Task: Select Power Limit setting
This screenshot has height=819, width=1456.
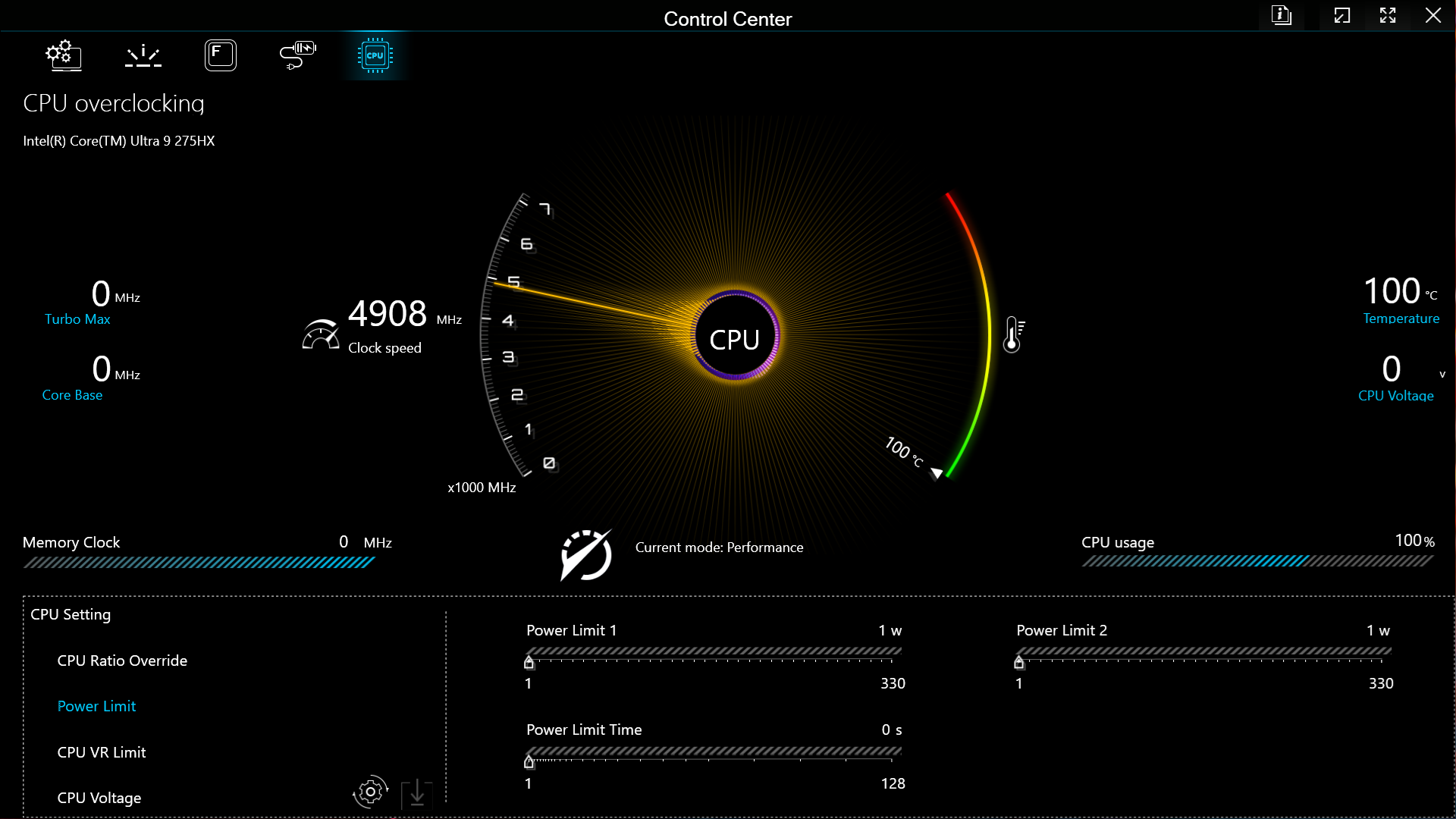Action: pyautogui.click(x=96, y=706)
